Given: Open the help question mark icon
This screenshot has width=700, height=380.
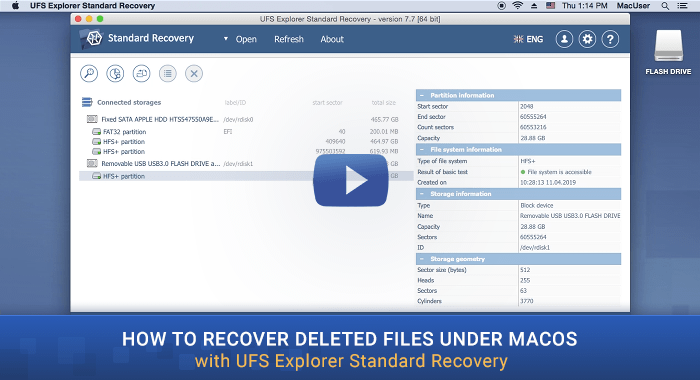Looking at the screenshot, I should pyautogui.click(x=610, y=39).
